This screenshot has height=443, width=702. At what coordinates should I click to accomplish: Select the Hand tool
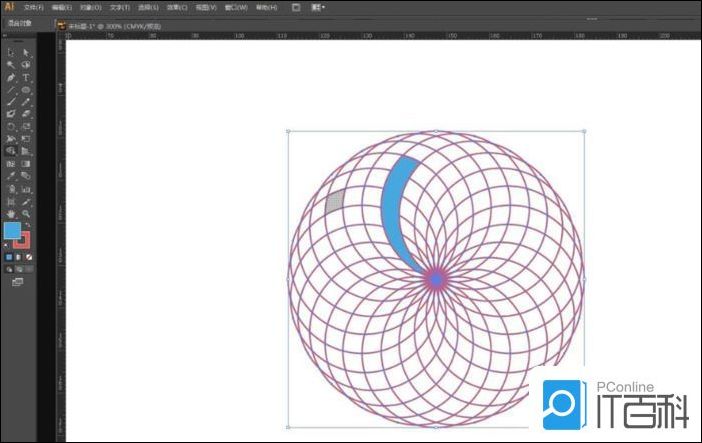pos(11,213)
